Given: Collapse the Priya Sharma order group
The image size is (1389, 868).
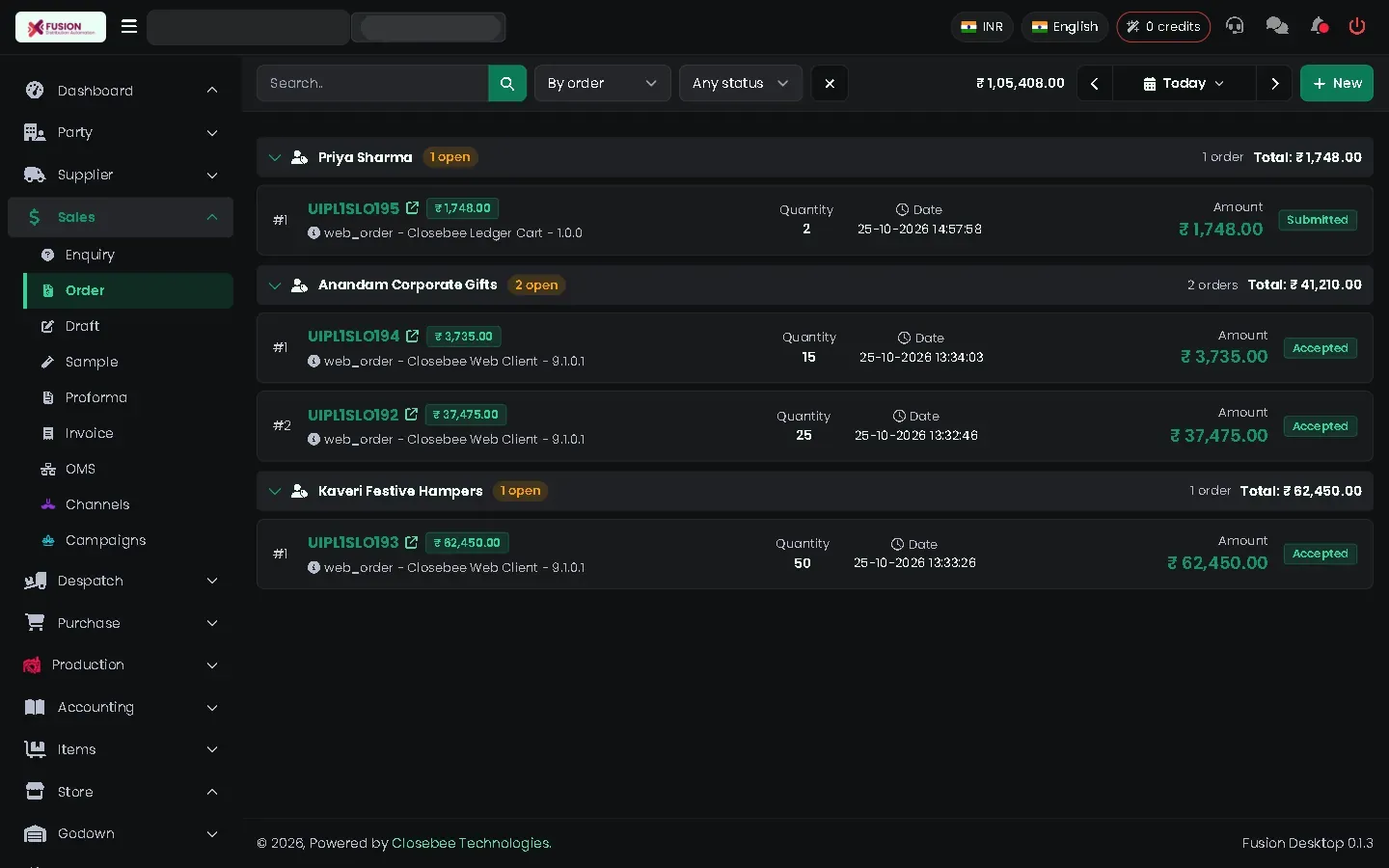Looking at the screenshot, I should [275, 157].
